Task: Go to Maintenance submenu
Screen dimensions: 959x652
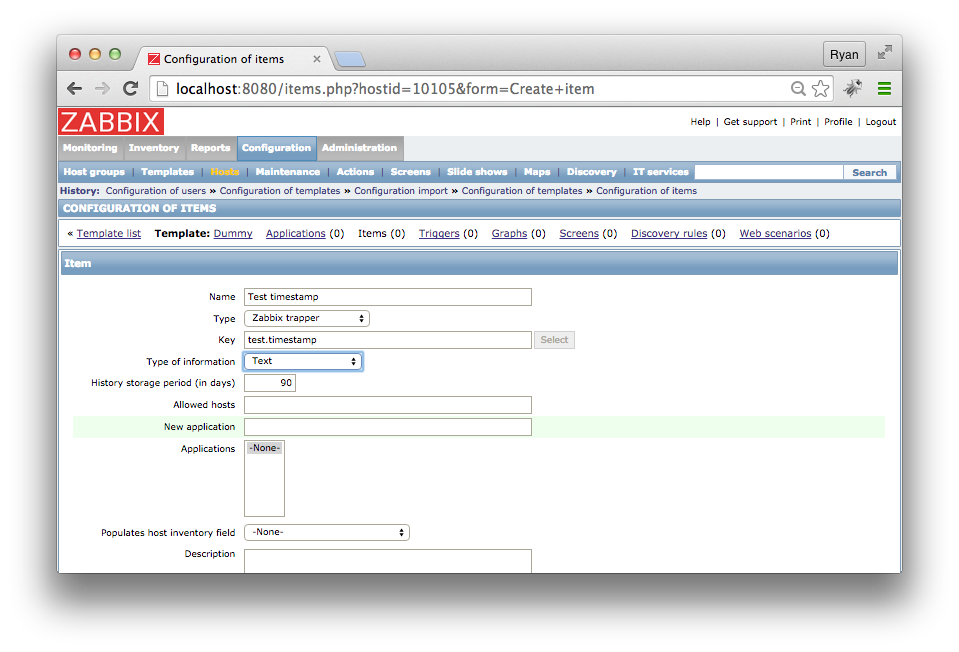Action: pos(288,172)
